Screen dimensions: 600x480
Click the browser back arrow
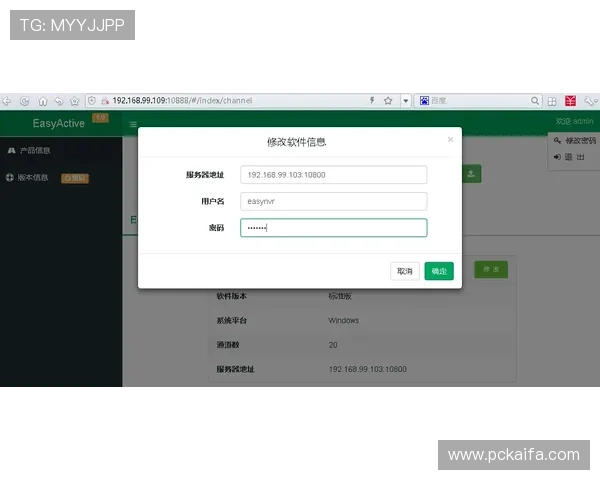click(x=7, y=101)
